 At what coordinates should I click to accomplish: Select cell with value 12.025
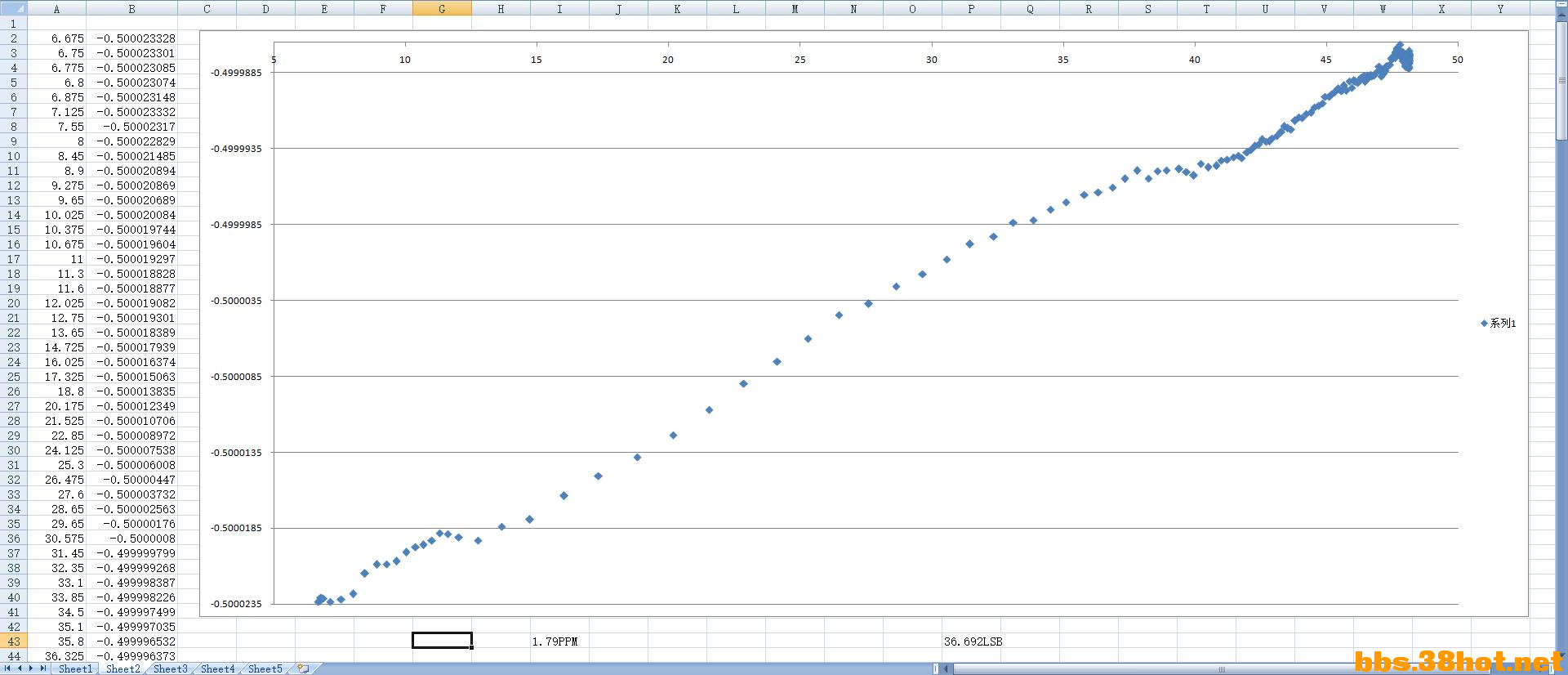pos(56,303)
